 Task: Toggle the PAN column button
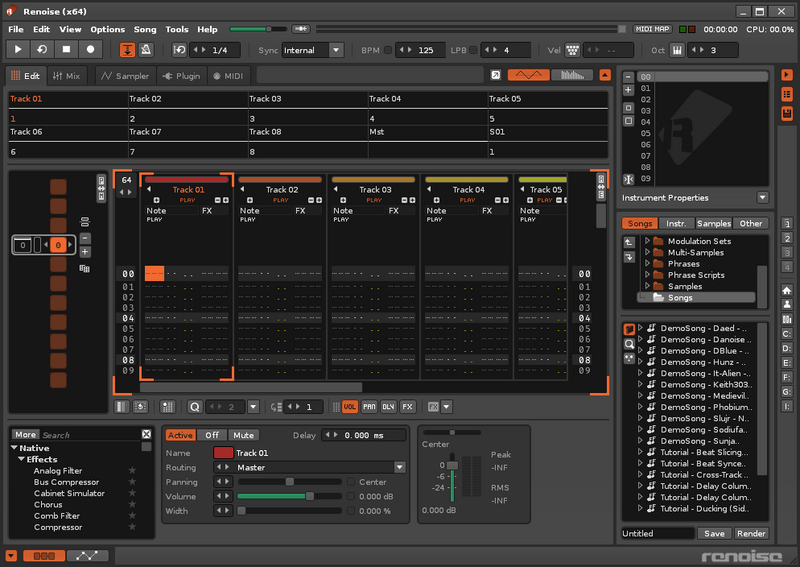coord(369,407)
